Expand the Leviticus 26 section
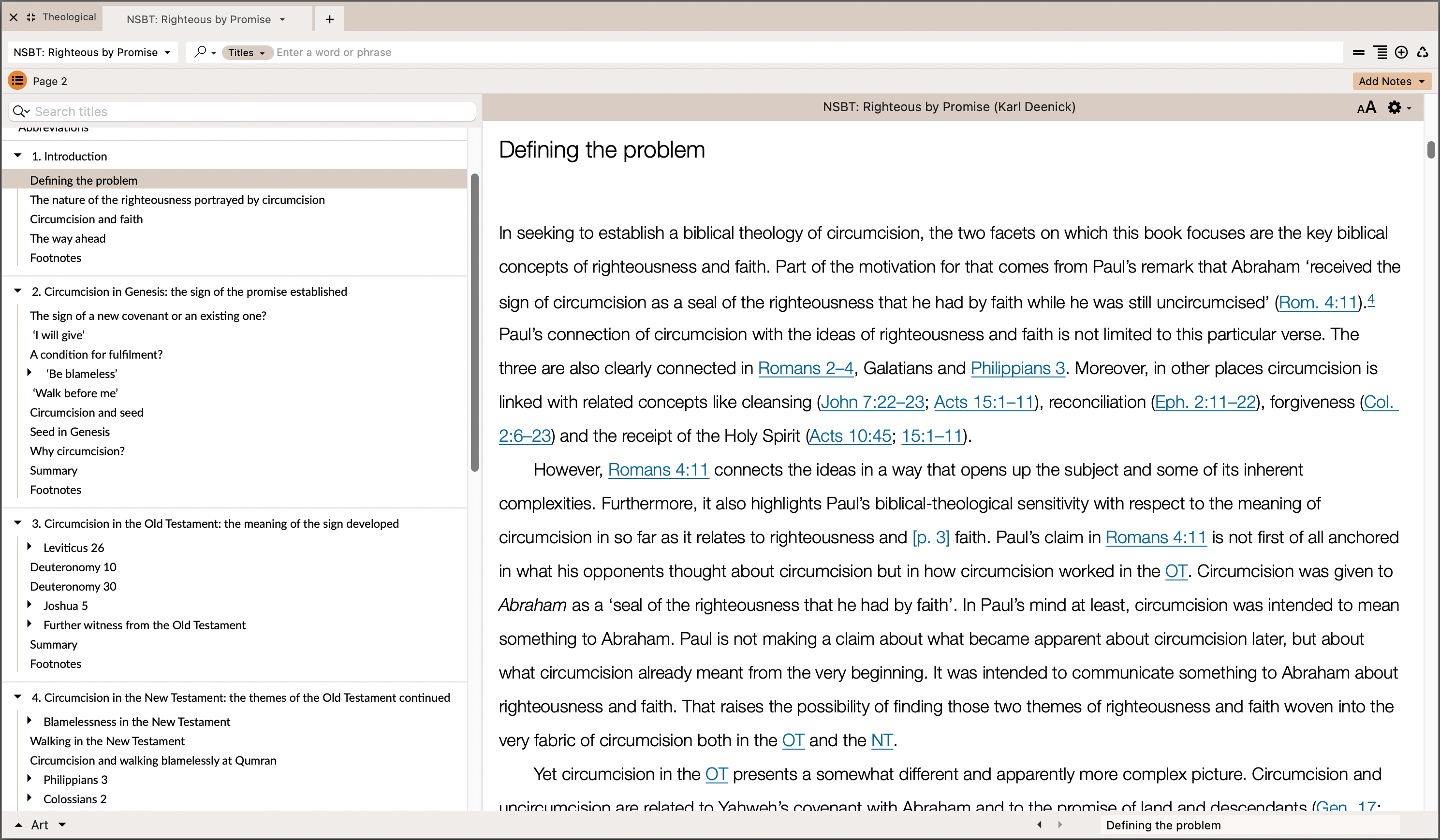 [29, 547]
